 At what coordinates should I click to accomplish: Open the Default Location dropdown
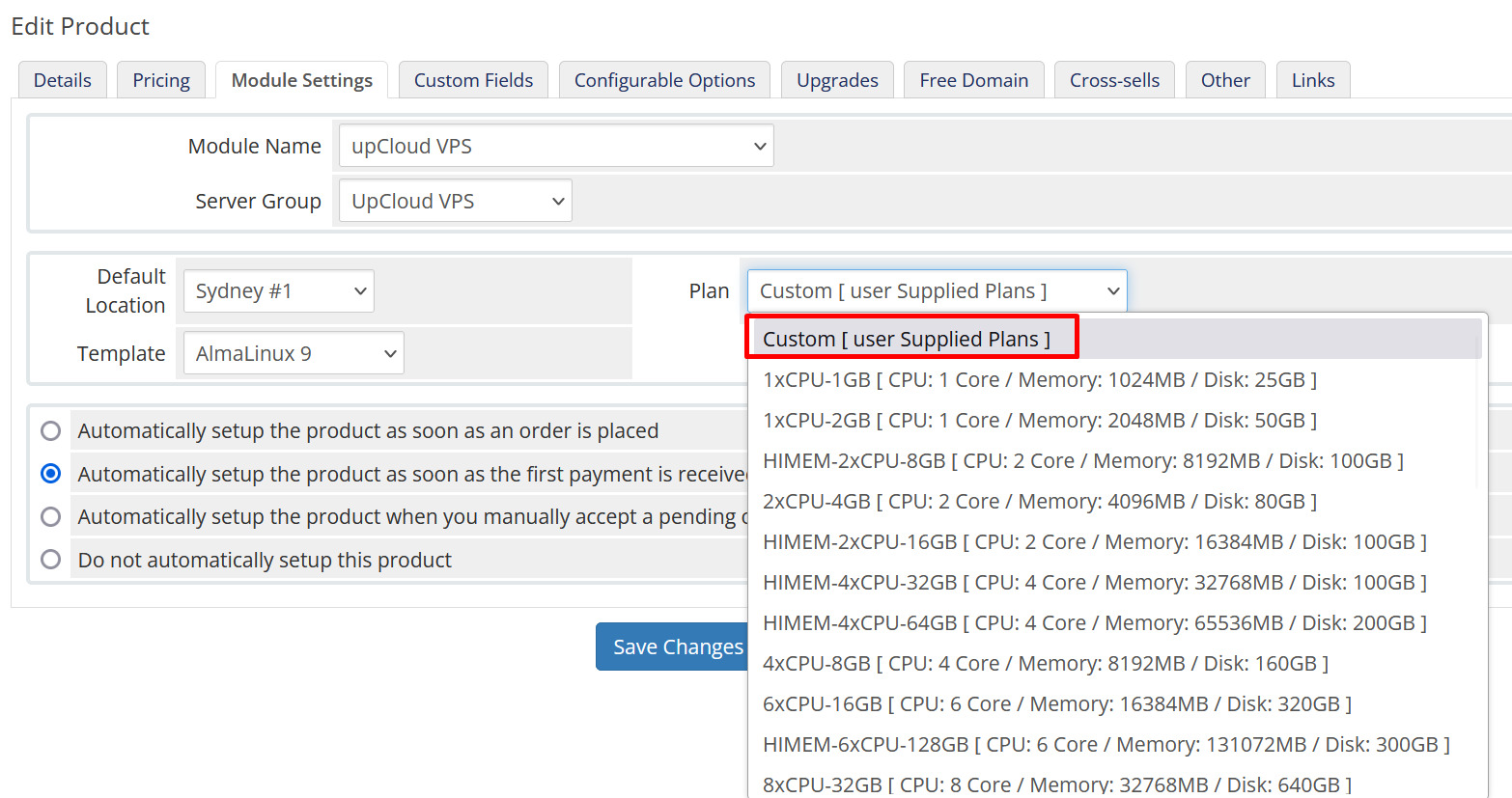click(278, 290)
